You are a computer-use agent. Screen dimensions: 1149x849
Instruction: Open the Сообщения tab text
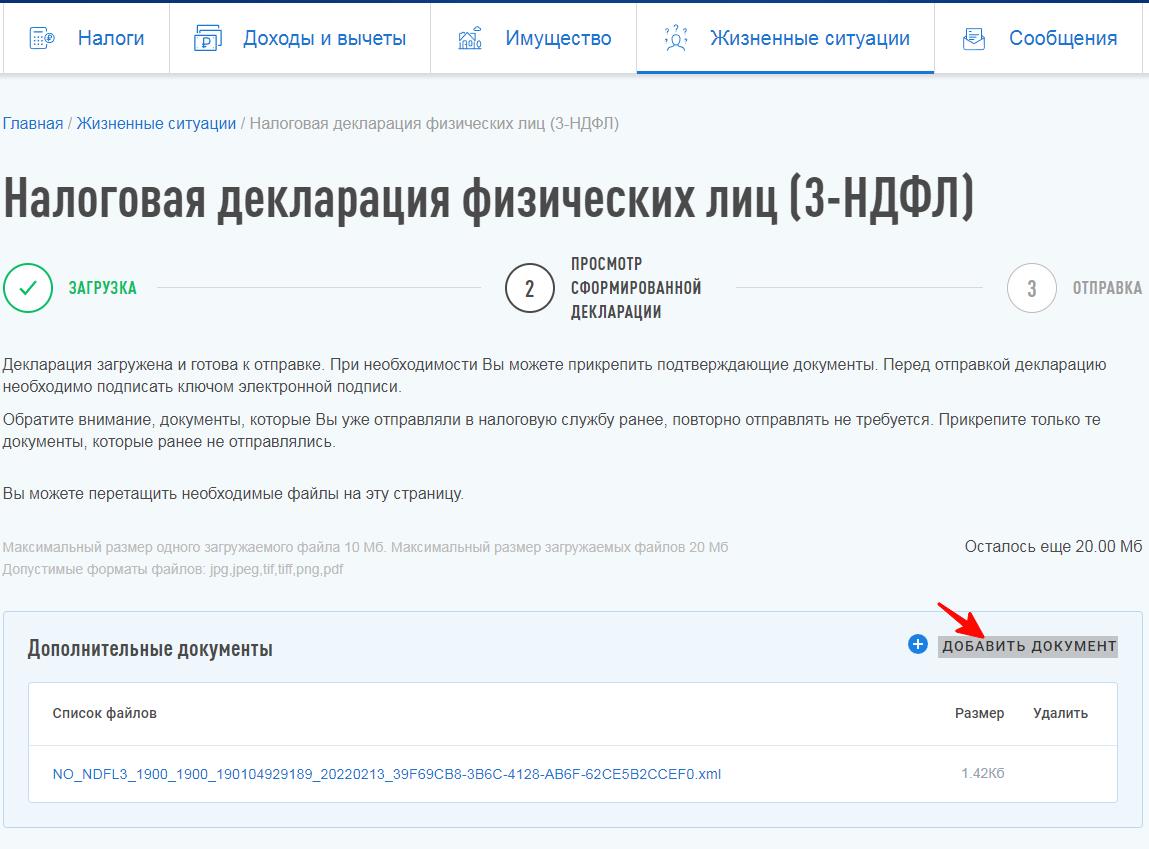tap(1062, 39)
